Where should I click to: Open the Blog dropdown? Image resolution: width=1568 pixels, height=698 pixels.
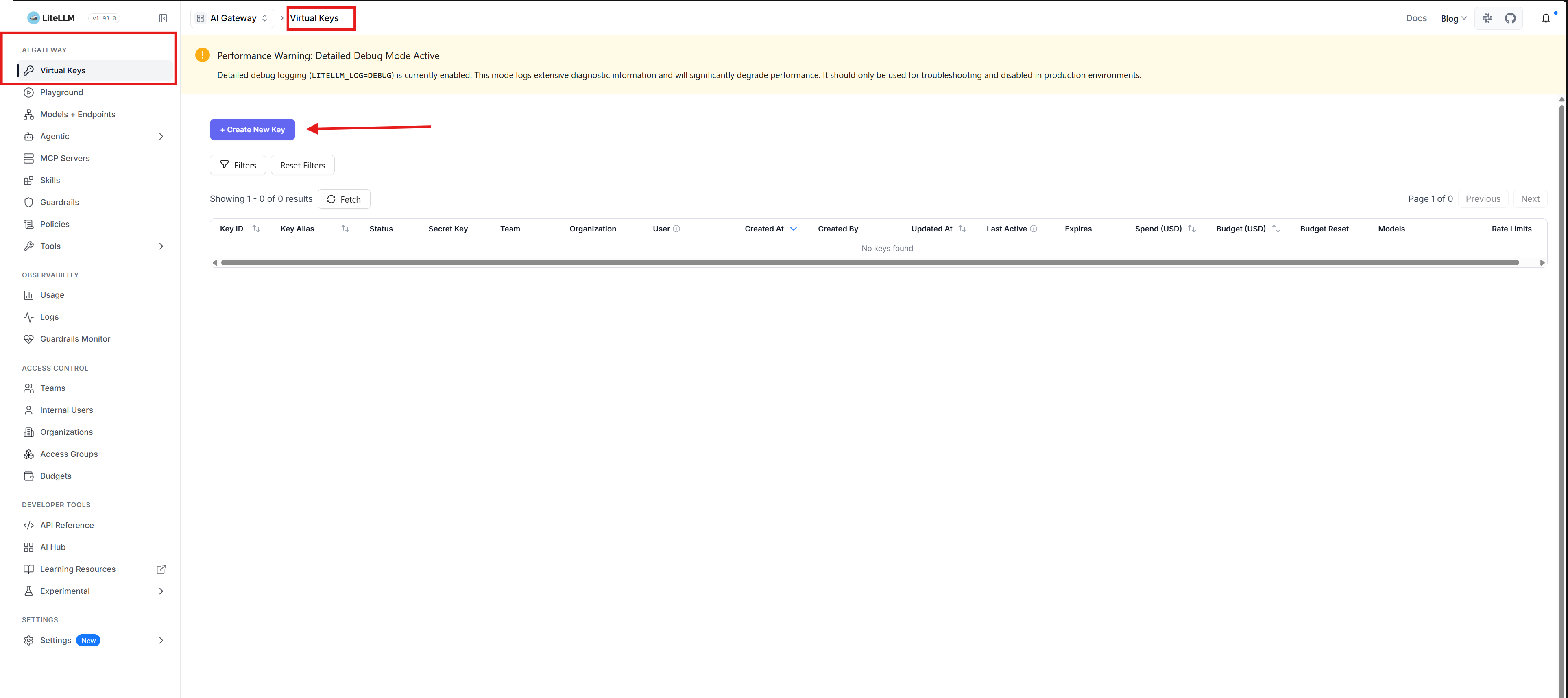coord(1454,18)
